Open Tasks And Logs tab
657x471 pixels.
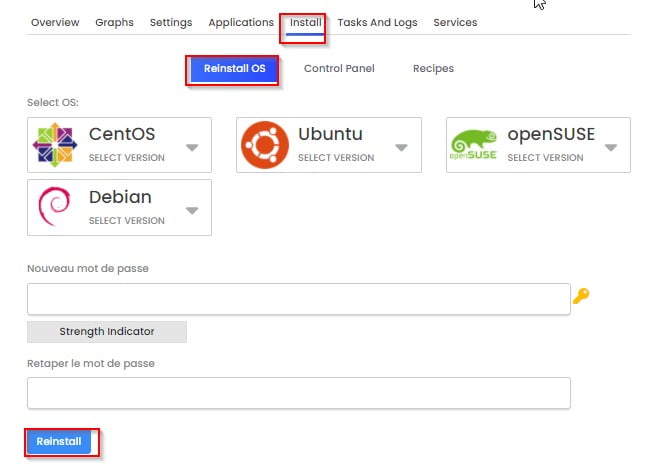coord(377,22)
